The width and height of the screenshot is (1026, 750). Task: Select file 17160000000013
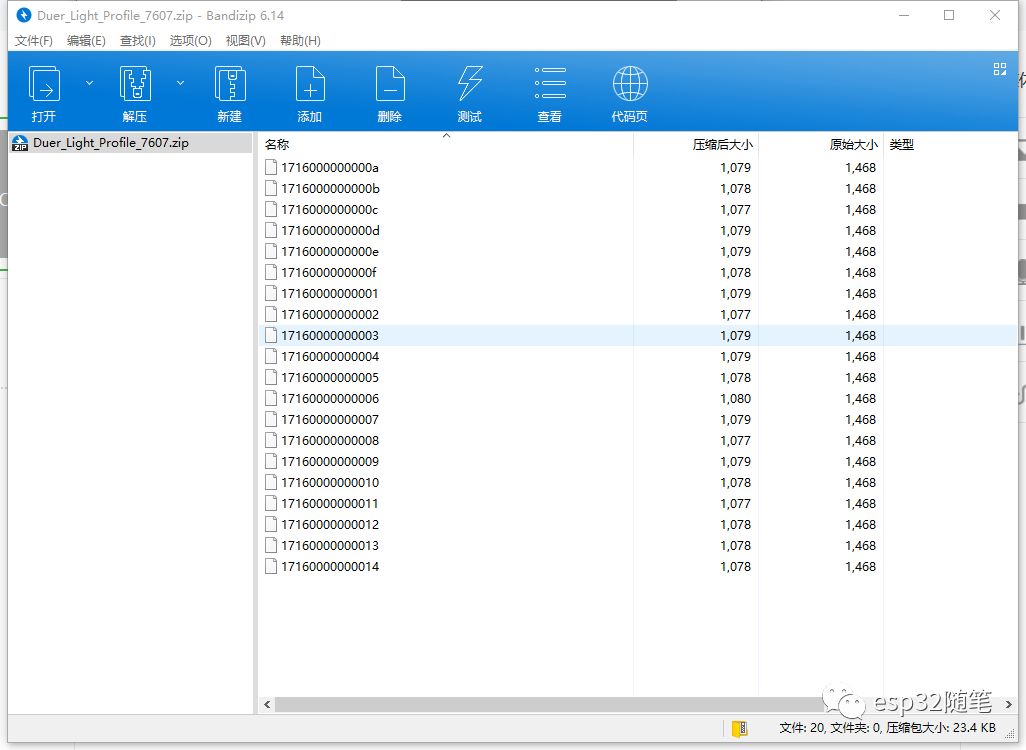(x=330, y=545)
